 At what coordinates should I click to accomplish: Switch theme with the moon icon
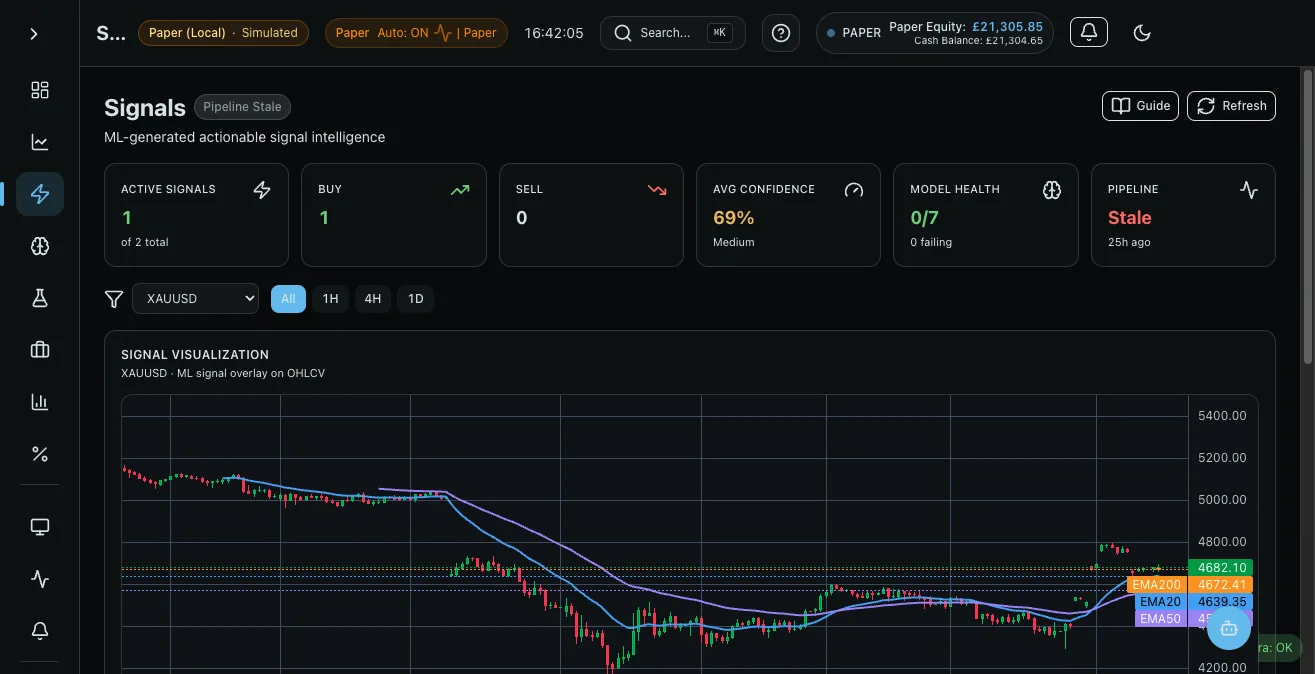click(x=1142, y=33)
